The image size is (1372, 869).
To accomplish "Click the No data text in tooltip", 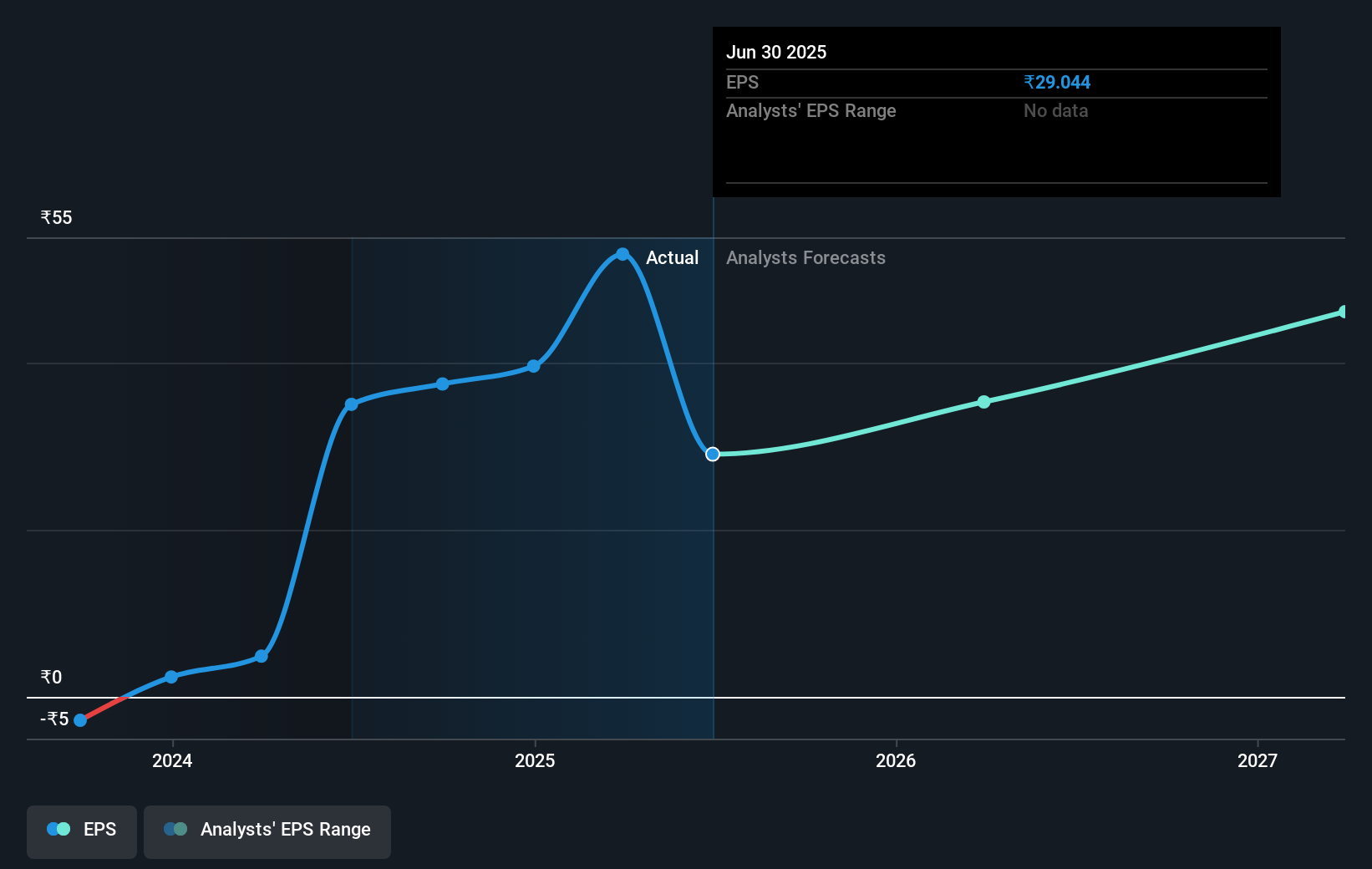I will (x=1055, y=110).
